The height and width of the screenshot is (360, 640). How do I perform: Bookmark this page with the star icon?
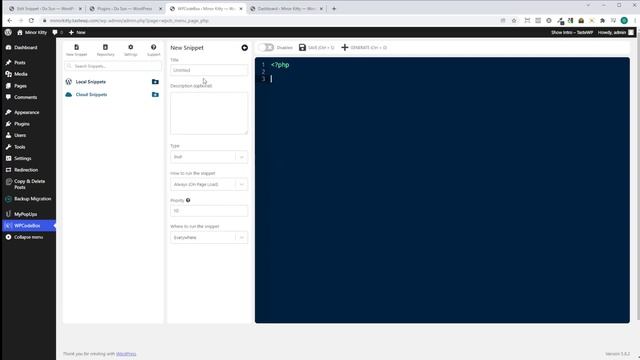point(514,20)
